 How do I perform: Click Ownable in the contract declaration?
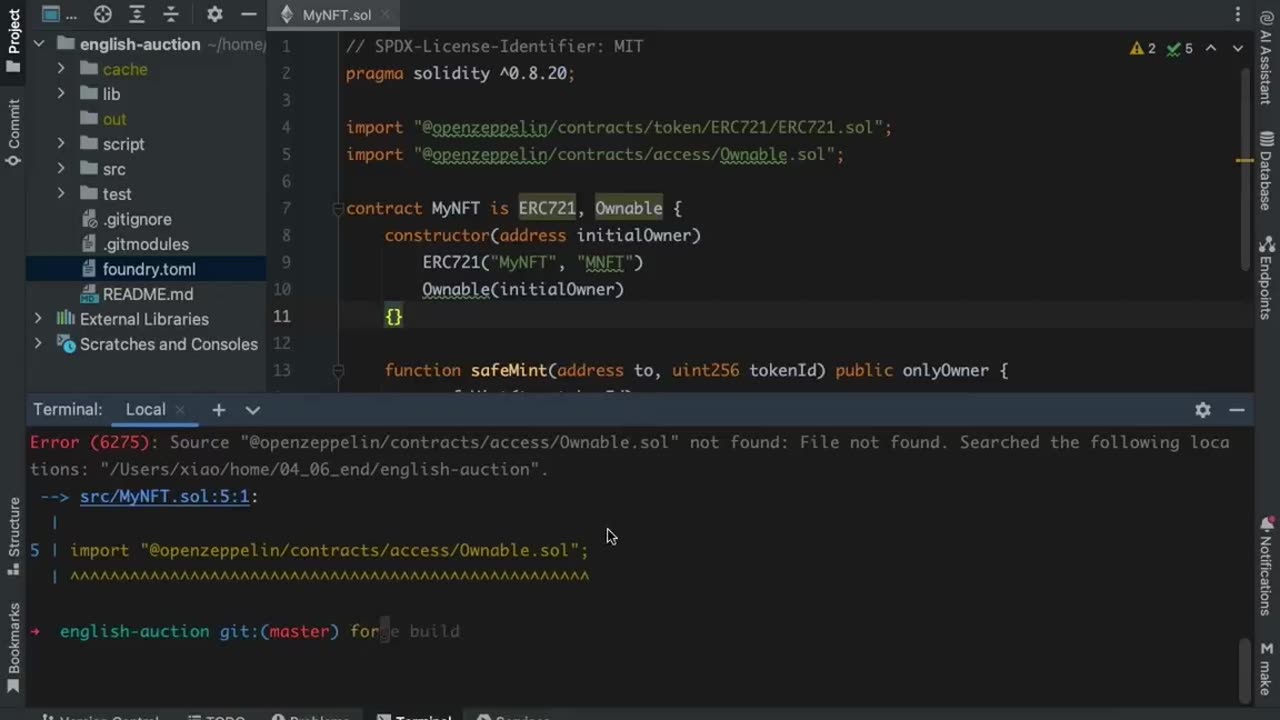[x=629, y=208]
